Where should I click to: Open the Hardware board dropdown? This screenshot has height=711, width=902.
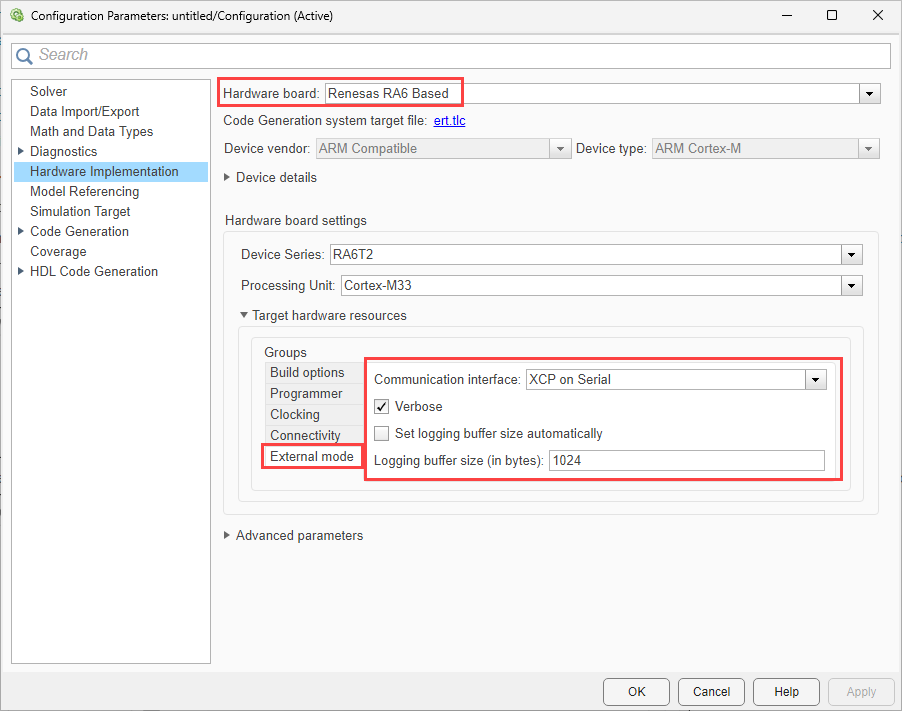pos(869,93)
